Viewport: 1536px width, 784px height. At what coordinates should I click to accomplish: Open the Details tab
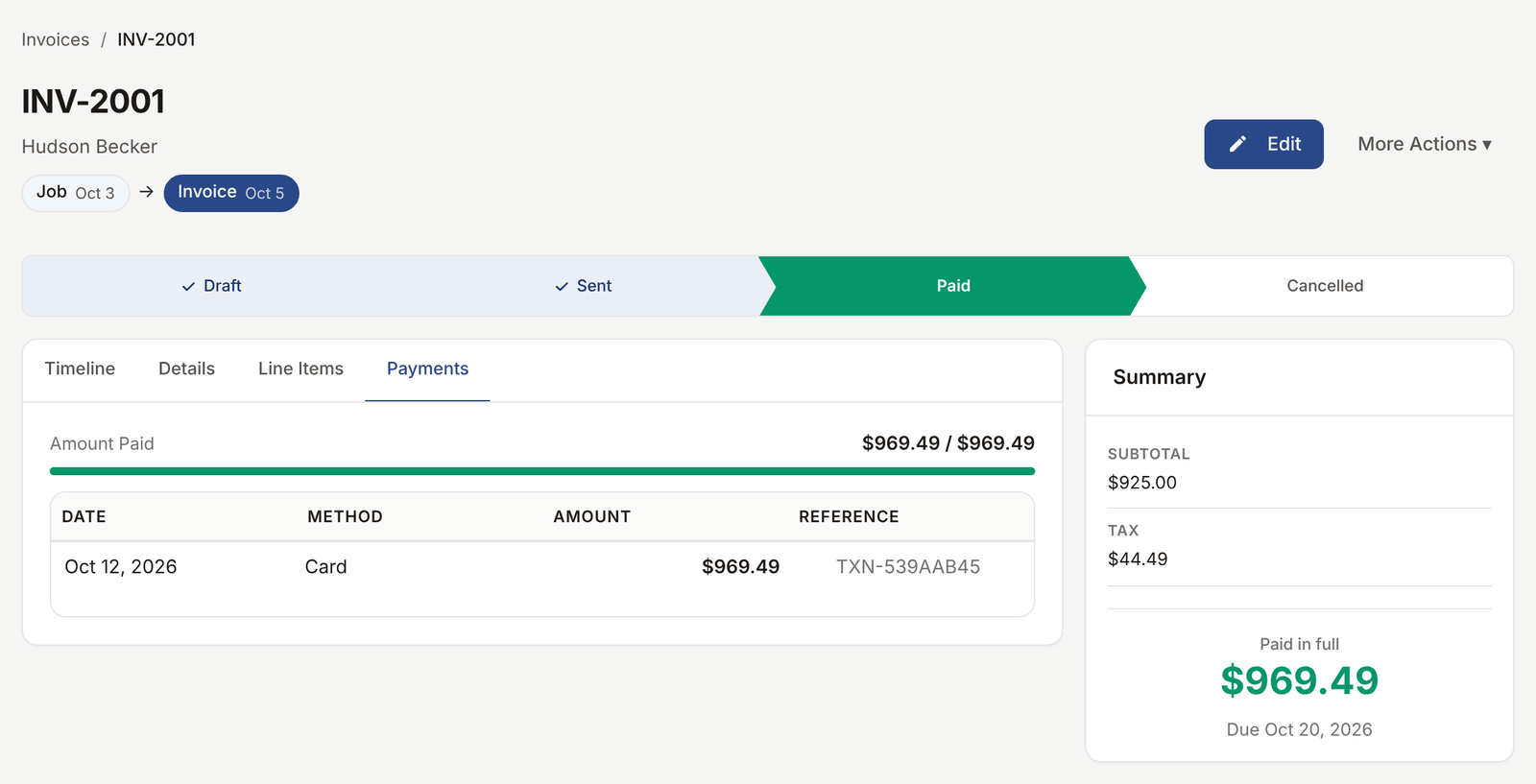186,368
